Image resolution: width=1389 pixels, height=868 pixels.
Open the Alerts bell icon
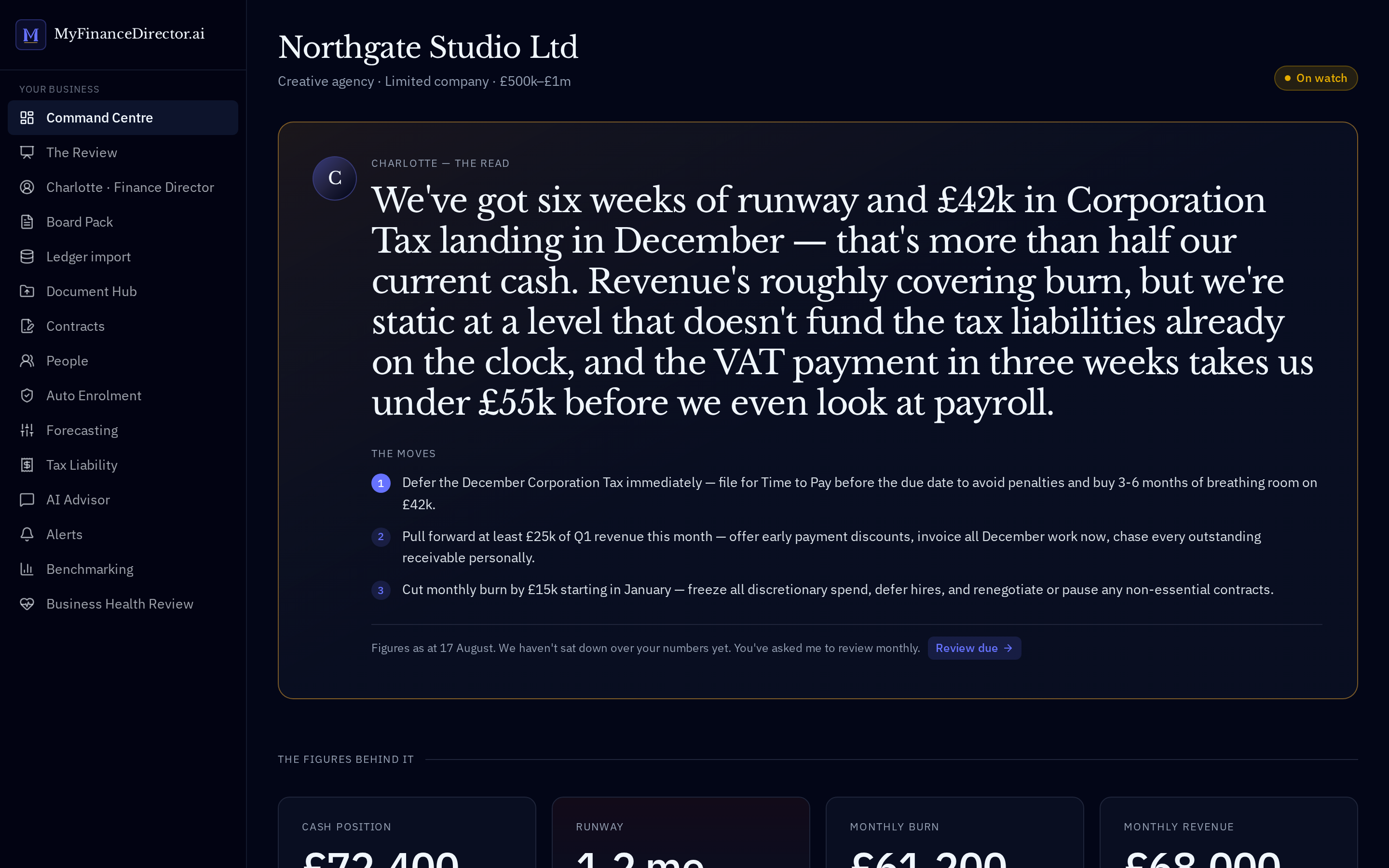[27, 534]
